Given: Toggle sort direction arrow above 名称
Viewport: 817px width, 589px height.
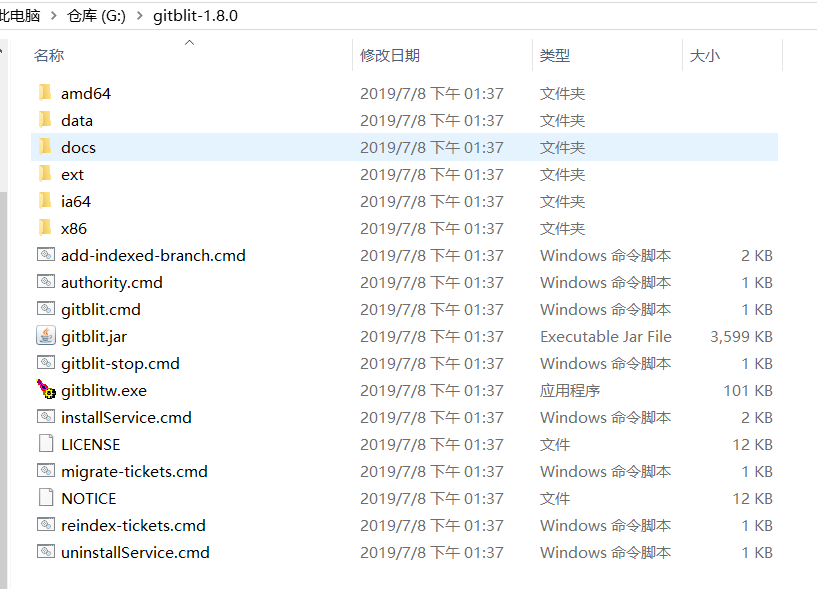Looking at the screenshot, I should pyautogui.click(x=190, y=43).
